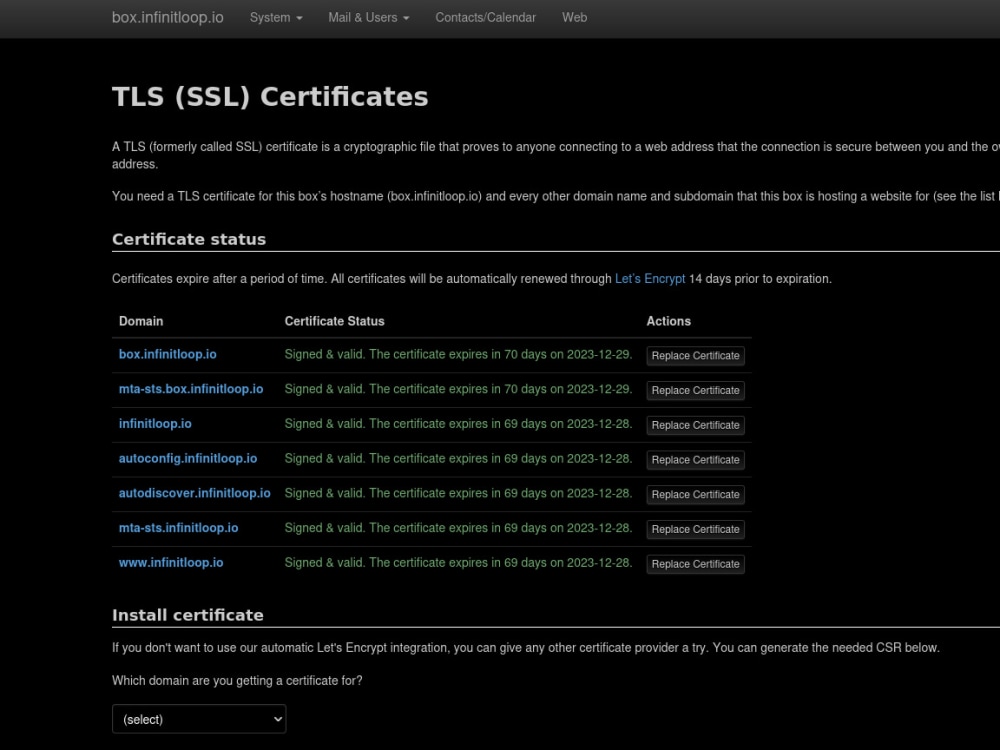This screenshot has height=750, width=1000.
Task: Click the box.infinitloop.io brand link
Action: point(167,18)
